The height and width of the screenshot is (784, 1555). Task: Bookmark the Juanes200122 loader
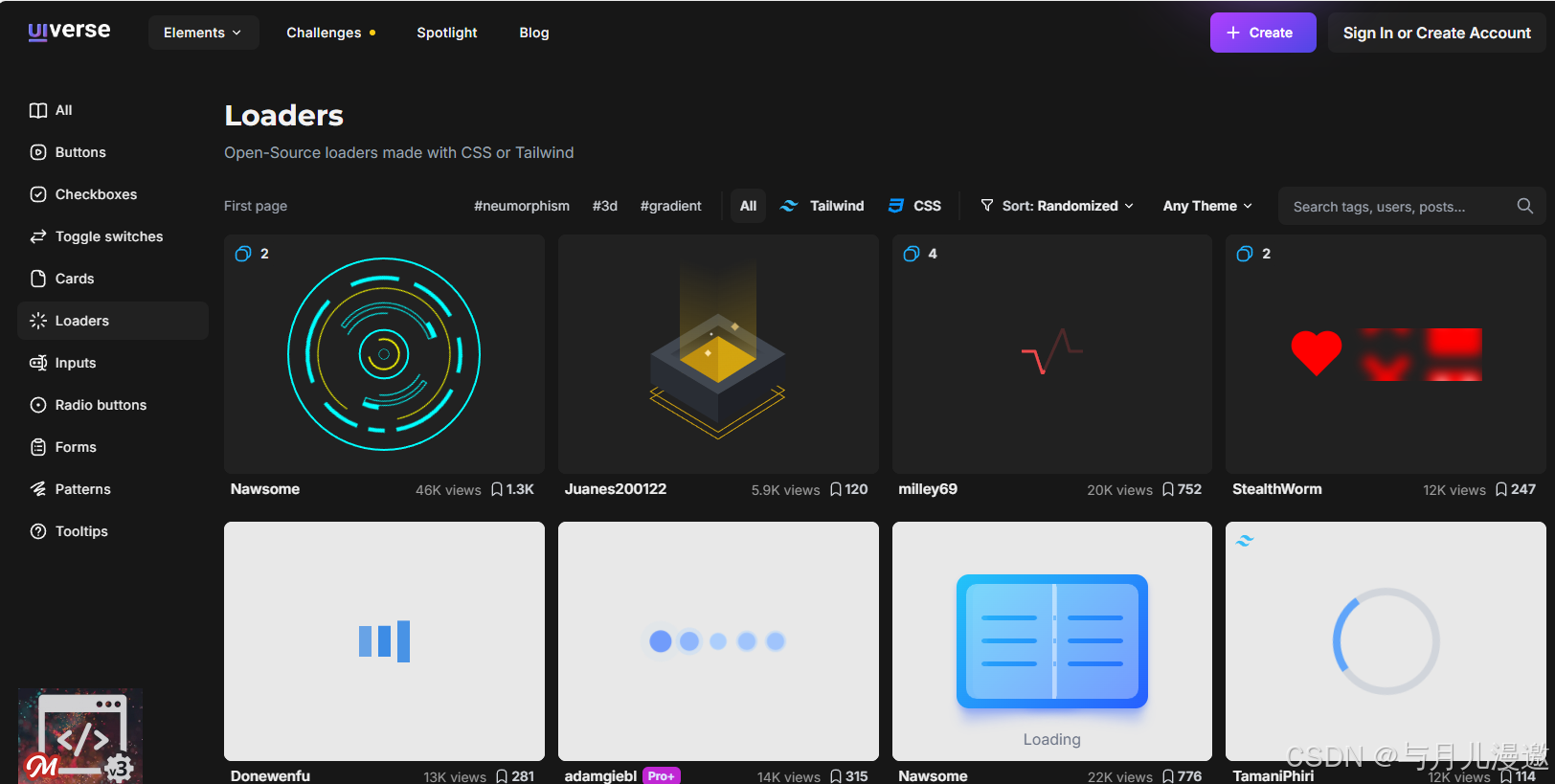pyautogui.click(x=836, y=489)
